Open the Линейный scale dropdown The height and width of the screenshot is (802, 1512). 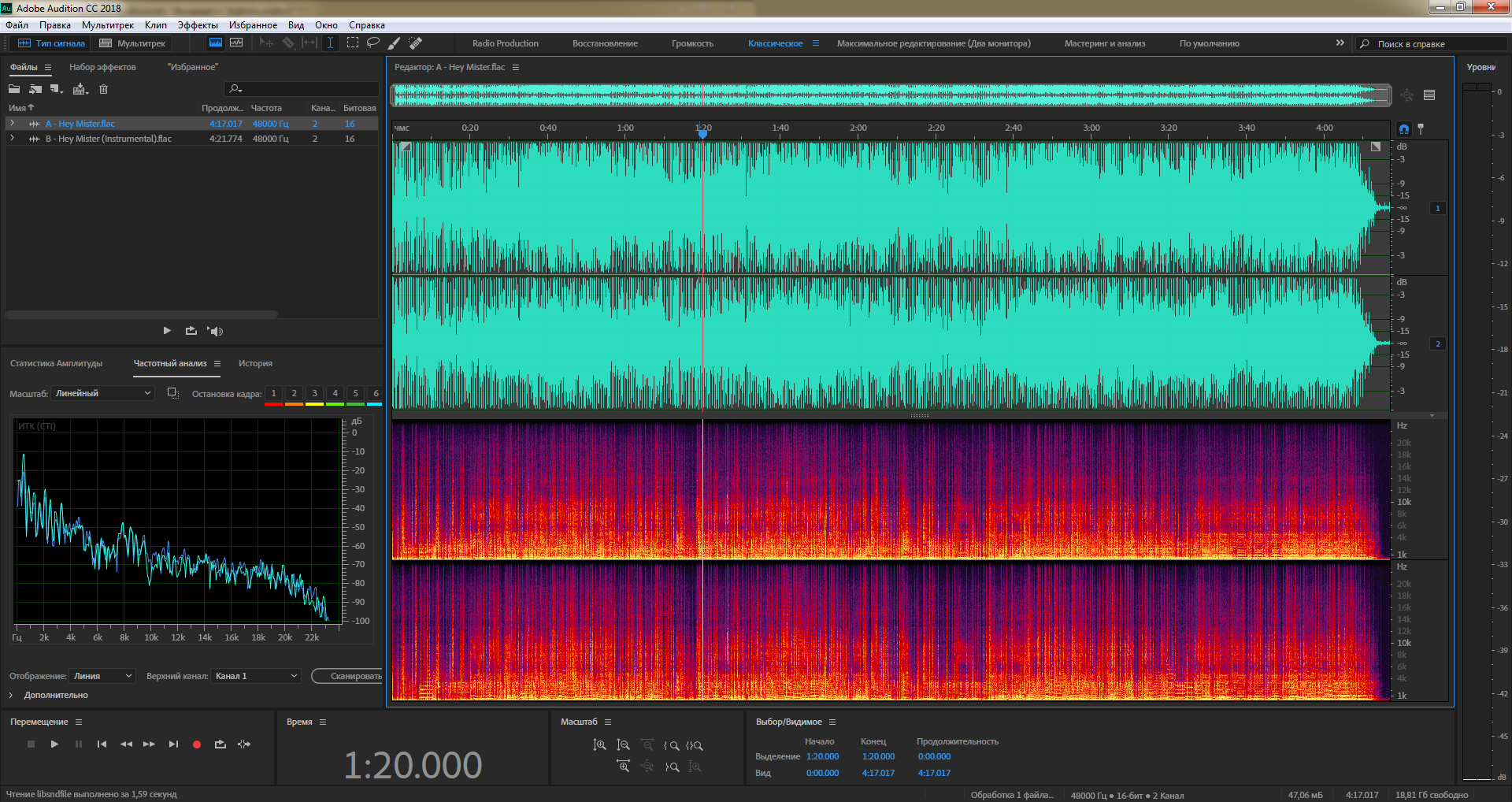click(x=102, y=393)
